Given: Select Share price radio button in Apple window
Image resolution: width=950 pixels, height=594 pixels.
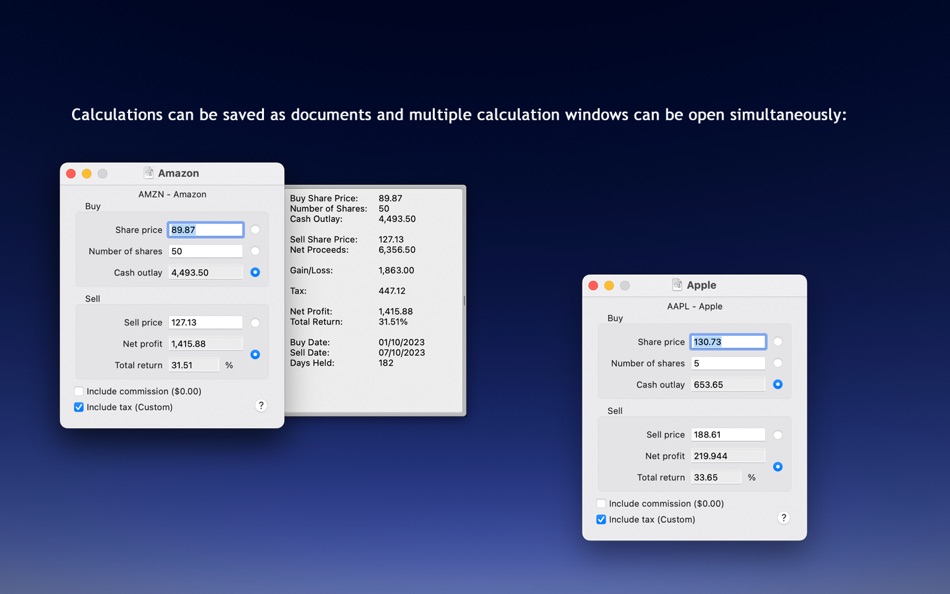Looking at the screenshot, I should click(x=778, y=342).
